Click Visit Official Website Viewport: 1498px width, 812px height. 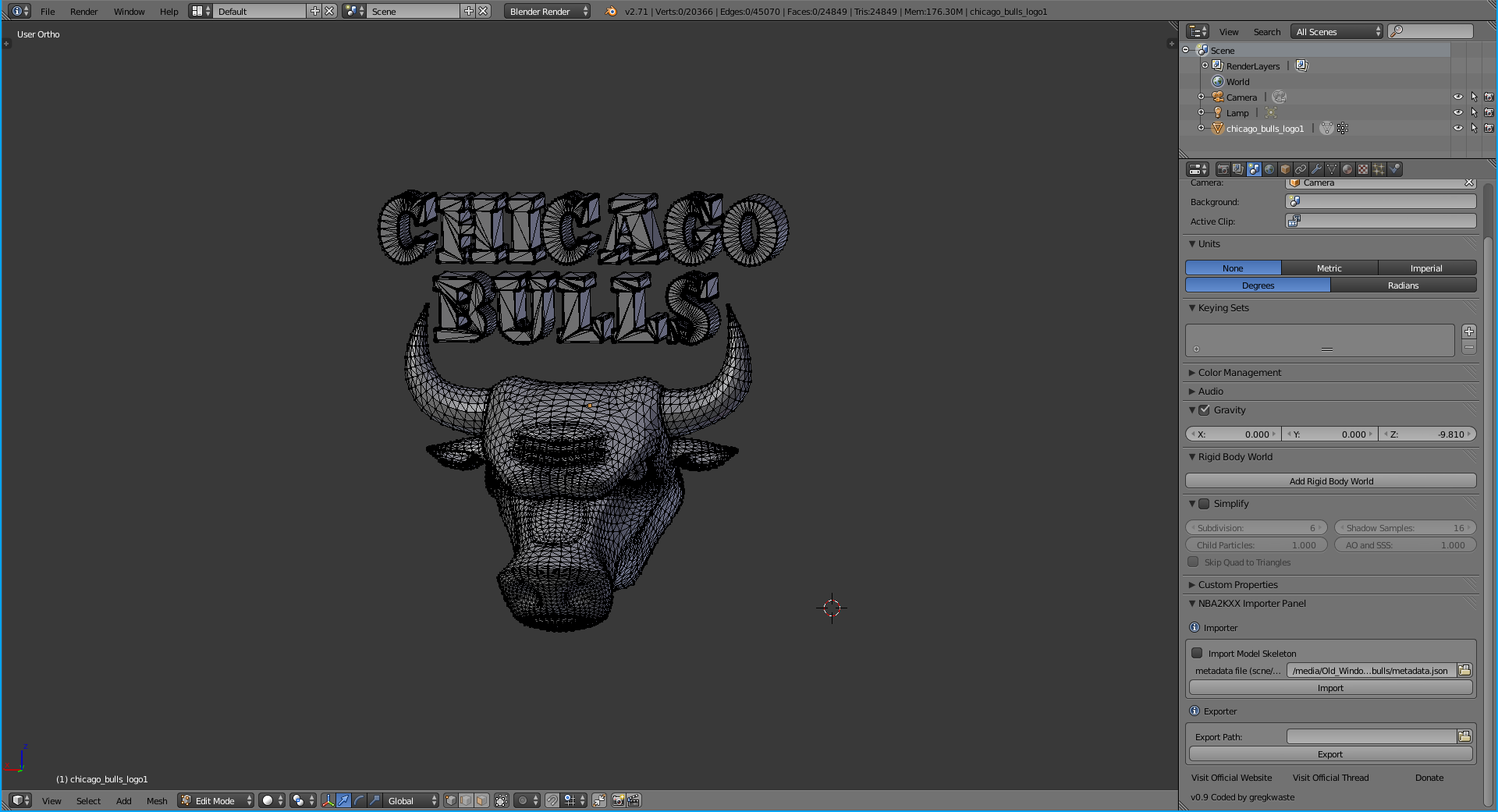(x=1231, y=777)
